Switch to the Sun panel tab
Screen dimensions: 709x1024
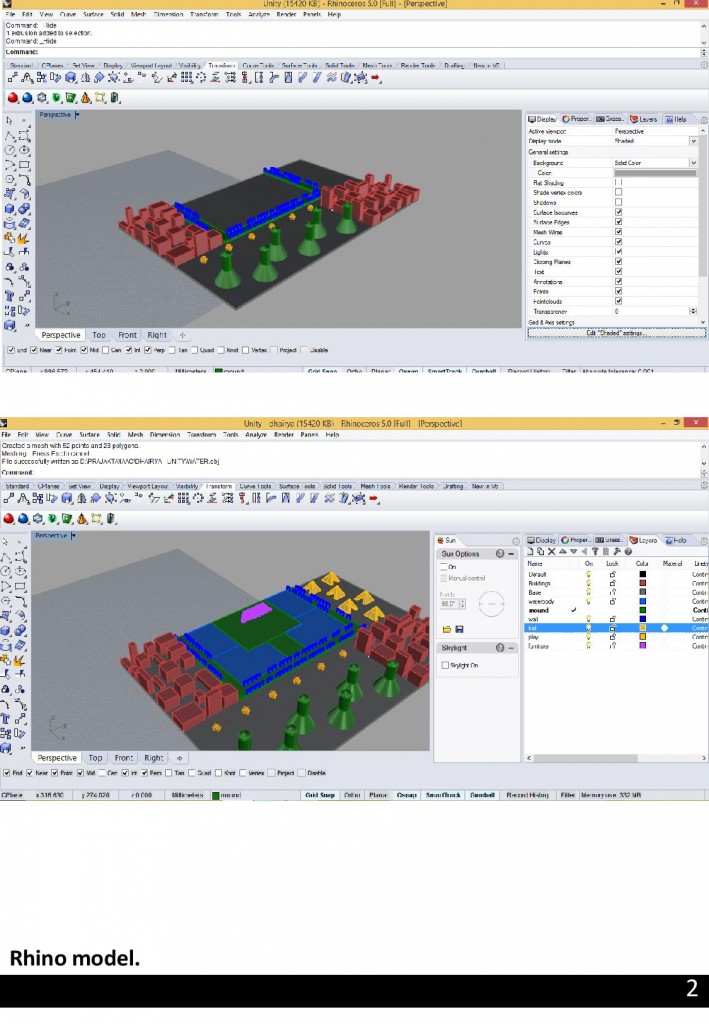point(450,539)
